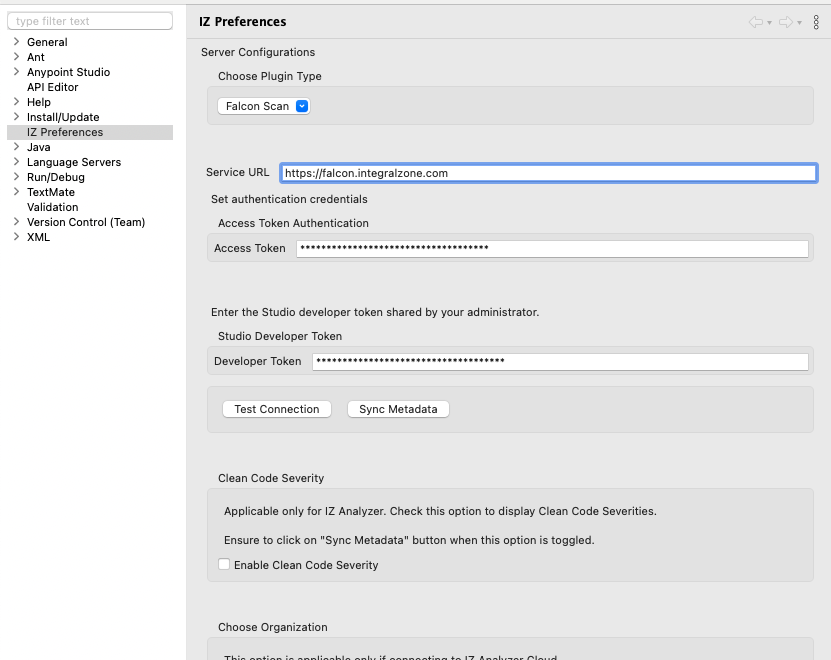Click the Server Configurations label

point(258,52)
